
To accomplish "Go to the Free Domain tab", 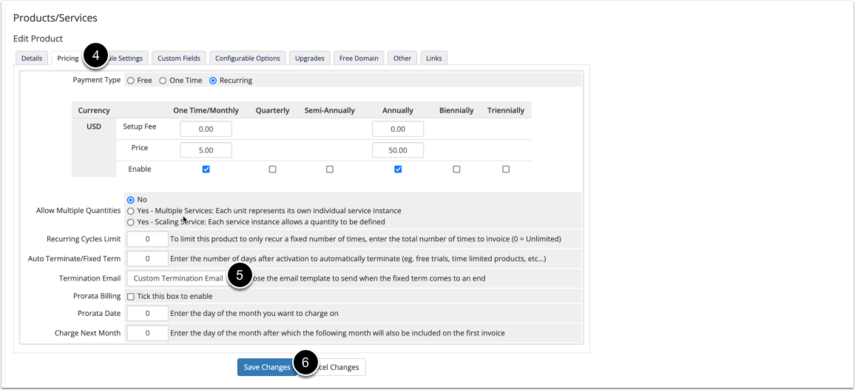I will pos(359,58).
